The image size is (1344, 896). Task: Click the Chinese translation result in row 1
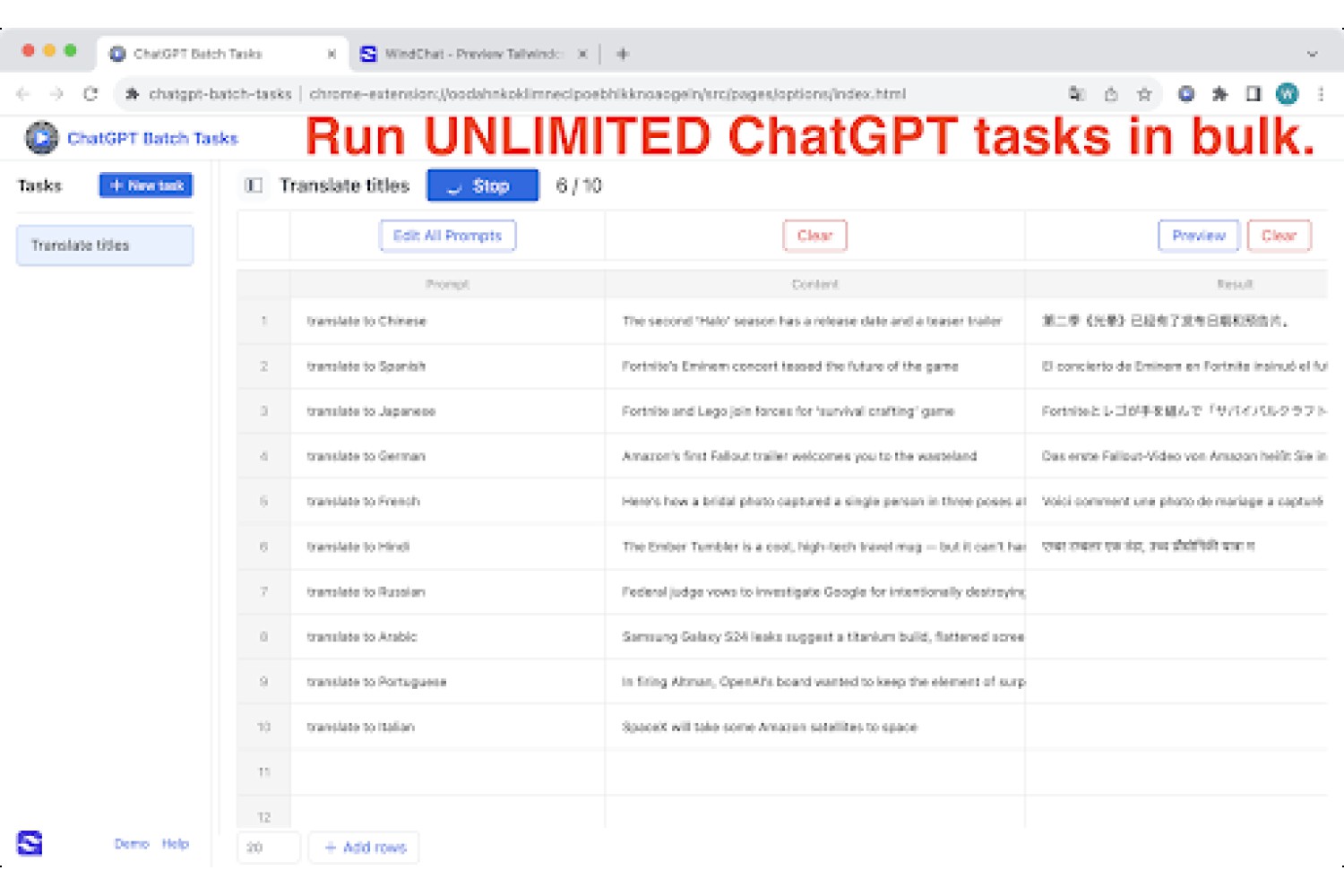pyautogui.click(x=1176, y=321)
